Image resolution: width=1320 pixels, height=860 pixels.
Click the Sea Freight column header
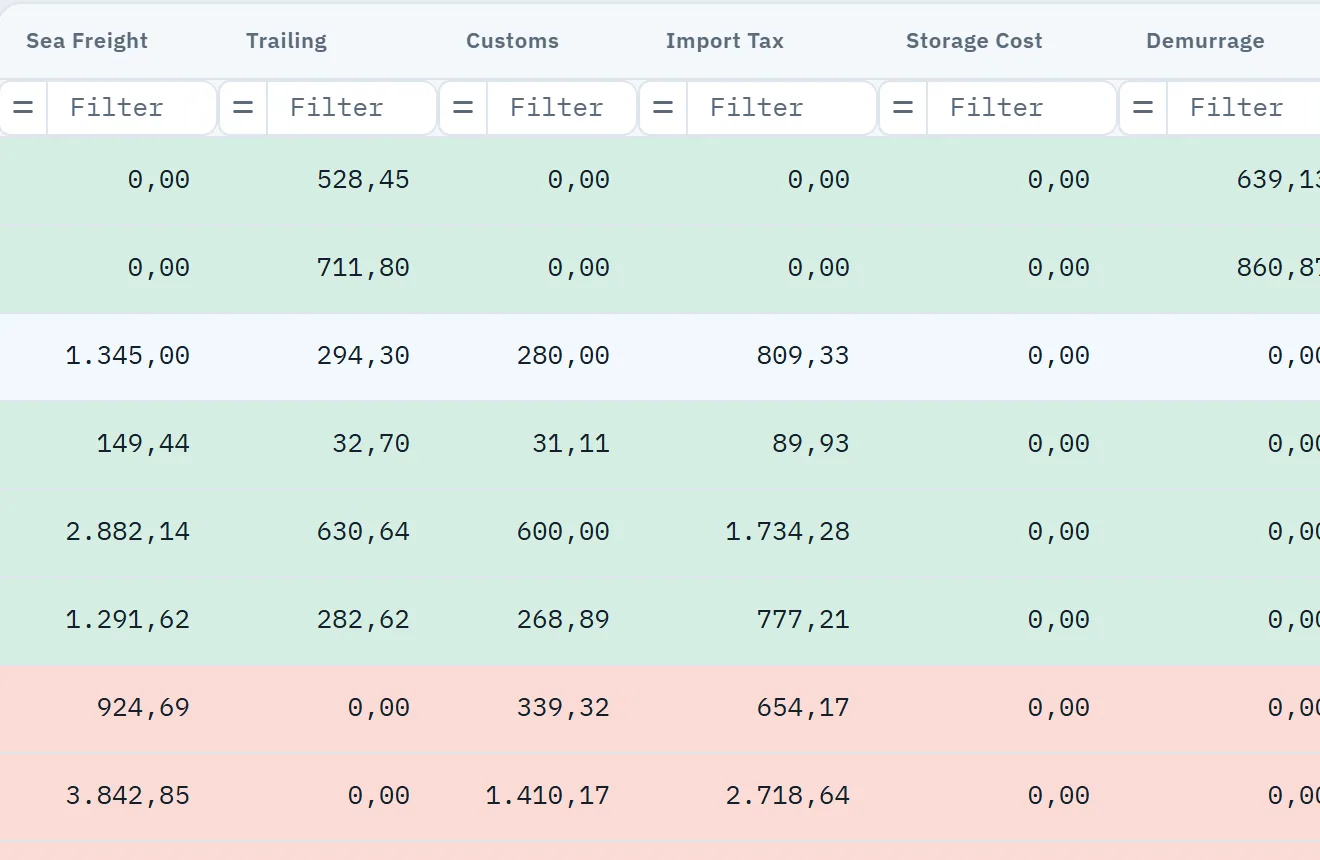(87, 41)
